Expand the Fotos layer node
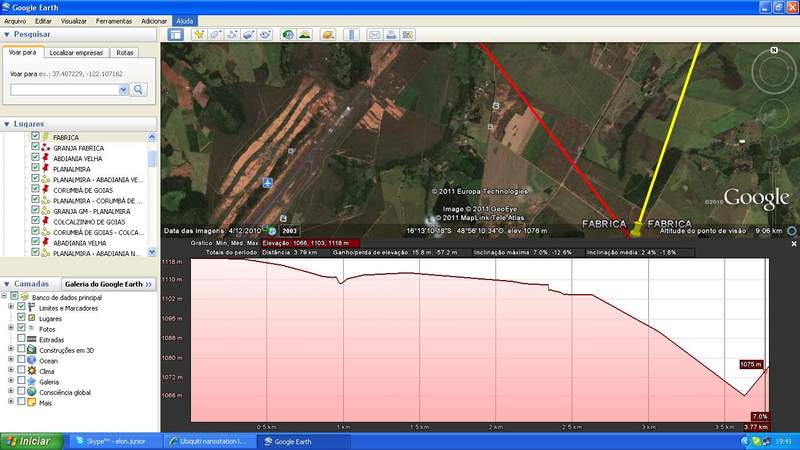Viewport: 800px width, 450px height. point(11,328)
